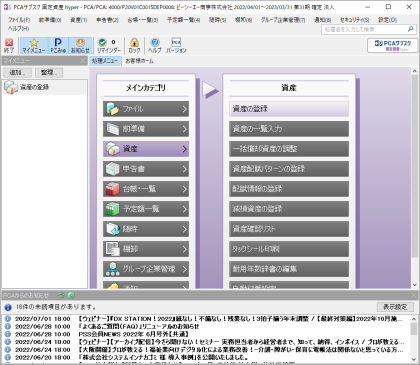Click the ロック padlock icon
420x365 pixels.
coord(134,46)
